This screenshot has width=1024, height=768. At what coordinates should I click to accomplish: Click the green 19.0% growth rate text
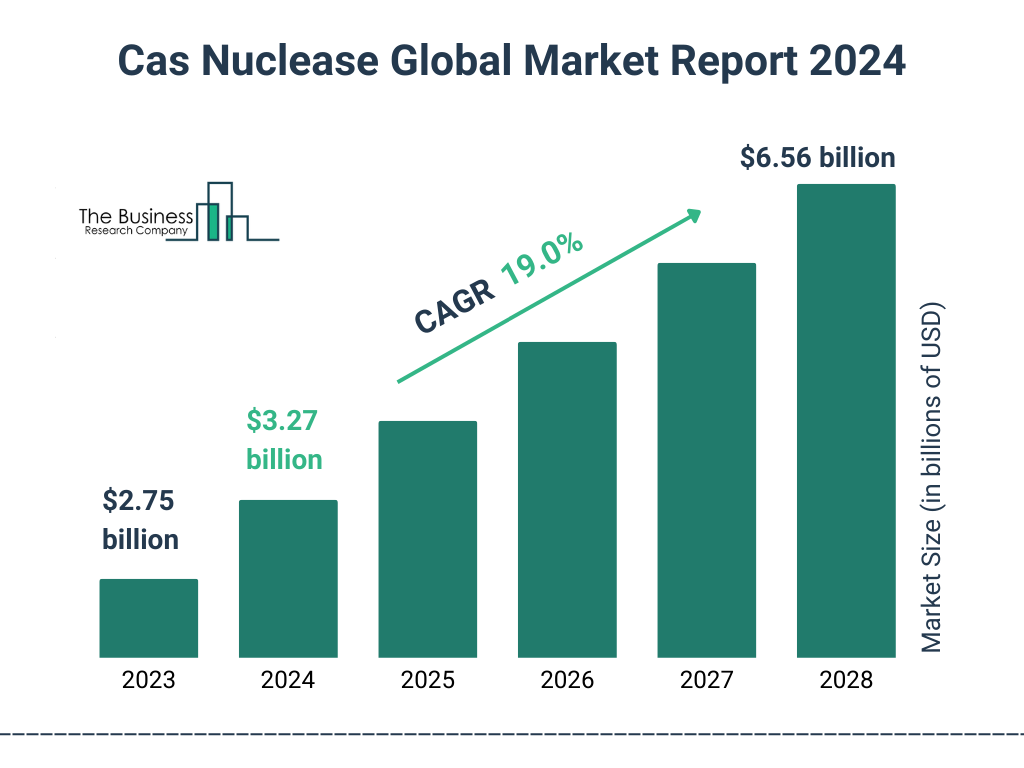coord(543,259)
